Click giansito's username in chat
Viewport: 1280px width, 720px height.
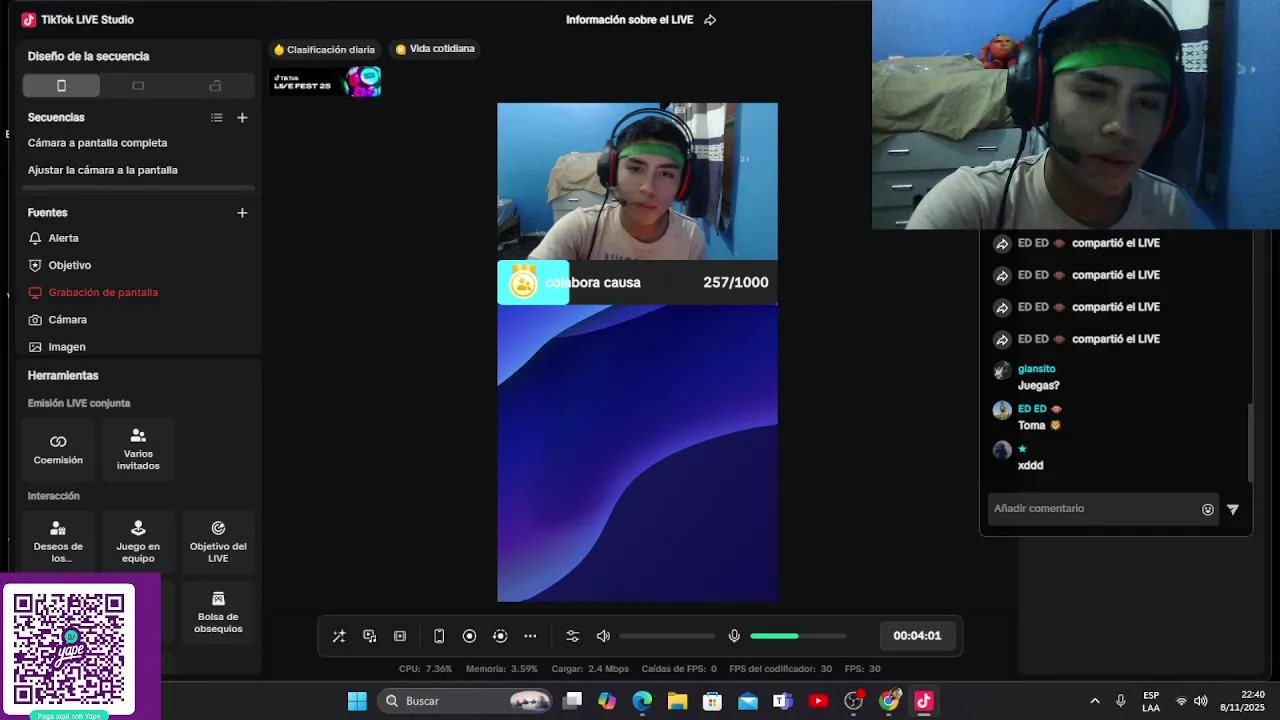(x=1037, y=369)
